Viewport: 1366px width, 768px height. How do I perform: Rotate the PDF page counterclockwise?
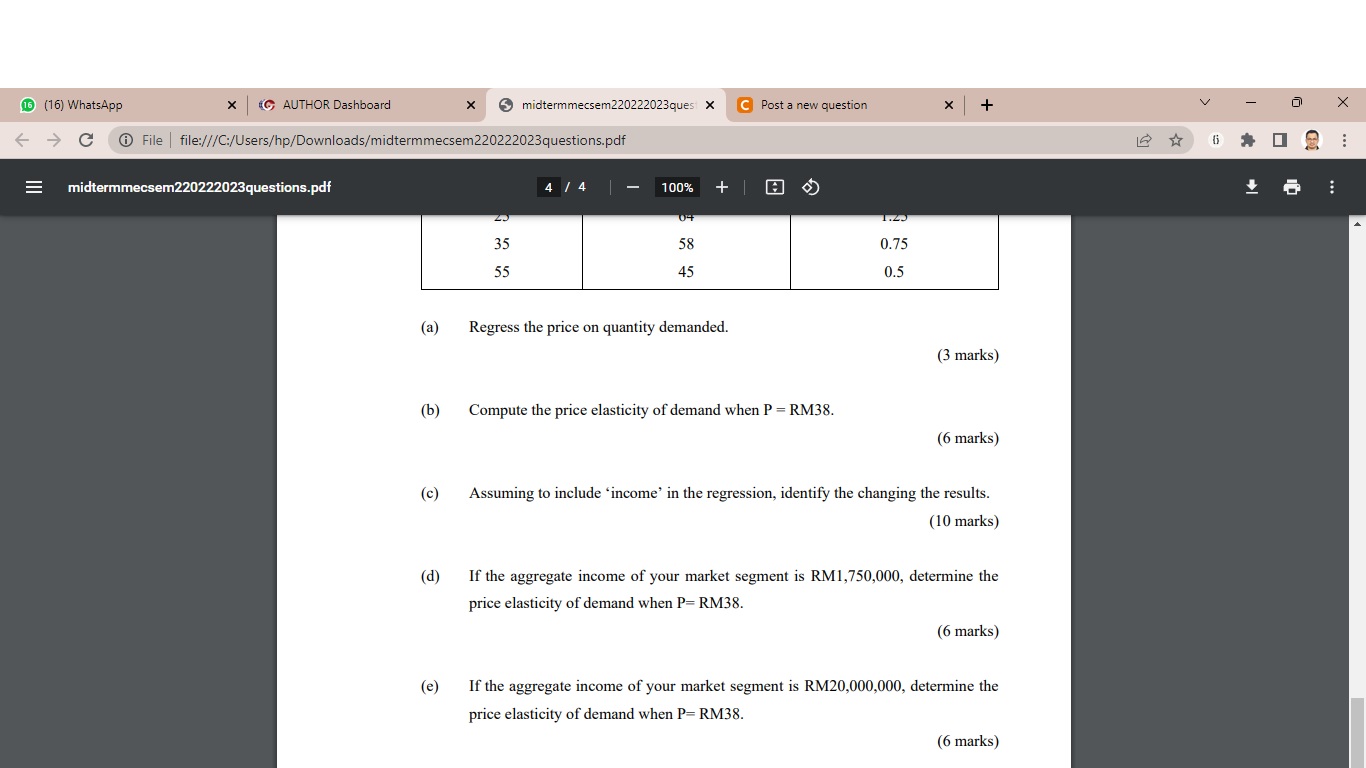pyautogui.click(x=810, y=187)
